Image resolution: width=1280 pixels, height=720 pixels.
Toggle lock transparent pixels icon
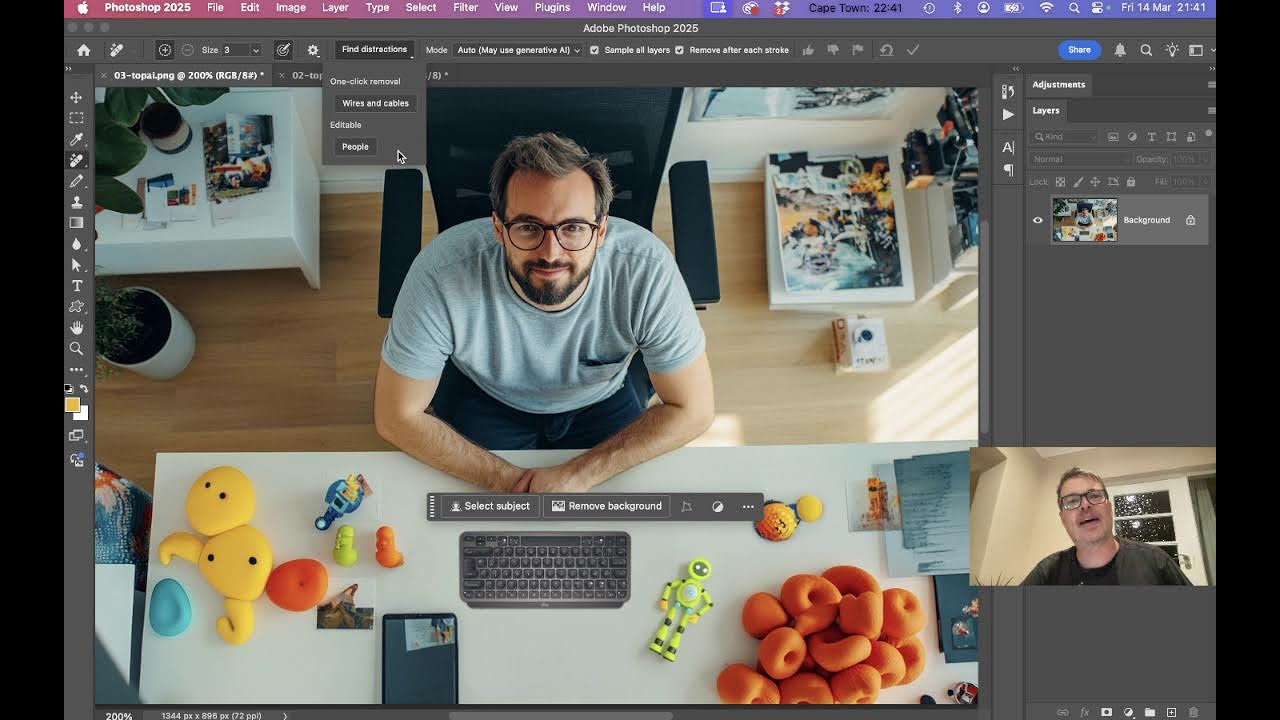click(1060, 182)
